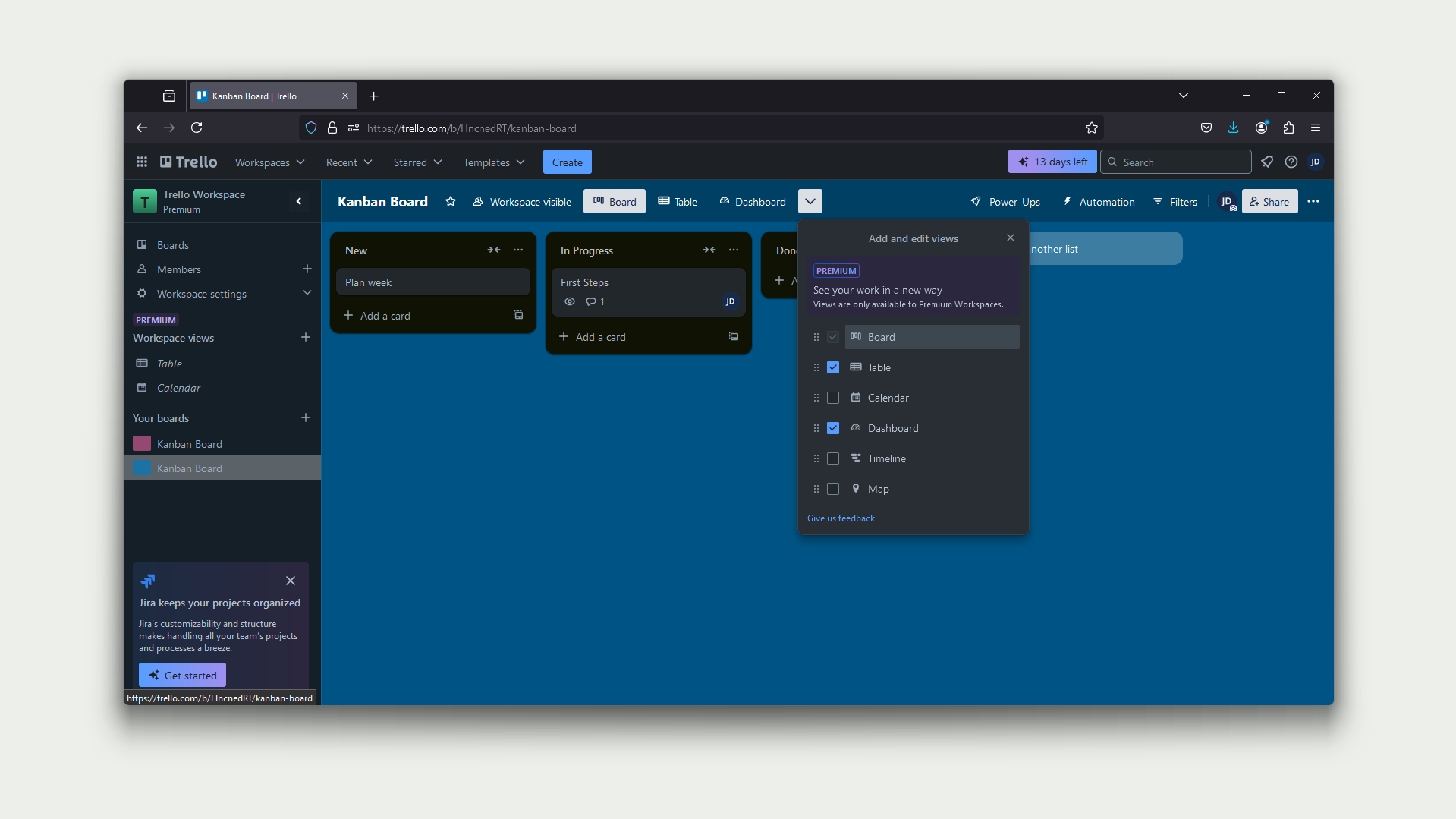Open the Plan week card
Screen dimensions: 1456x819
tap(433, 282)
